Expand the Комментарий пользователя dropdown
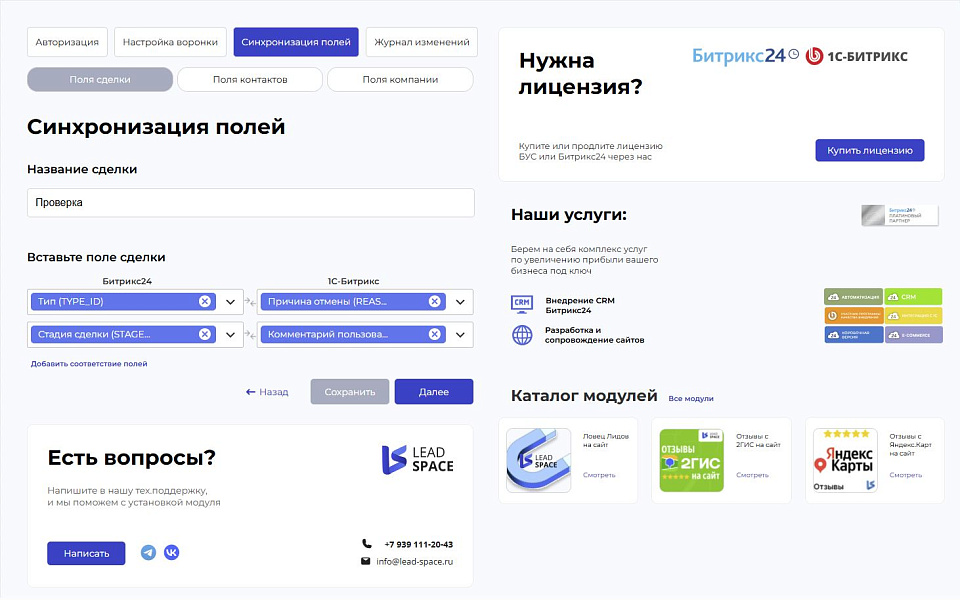This screenshot has width=960, height=600. [460, 334]
